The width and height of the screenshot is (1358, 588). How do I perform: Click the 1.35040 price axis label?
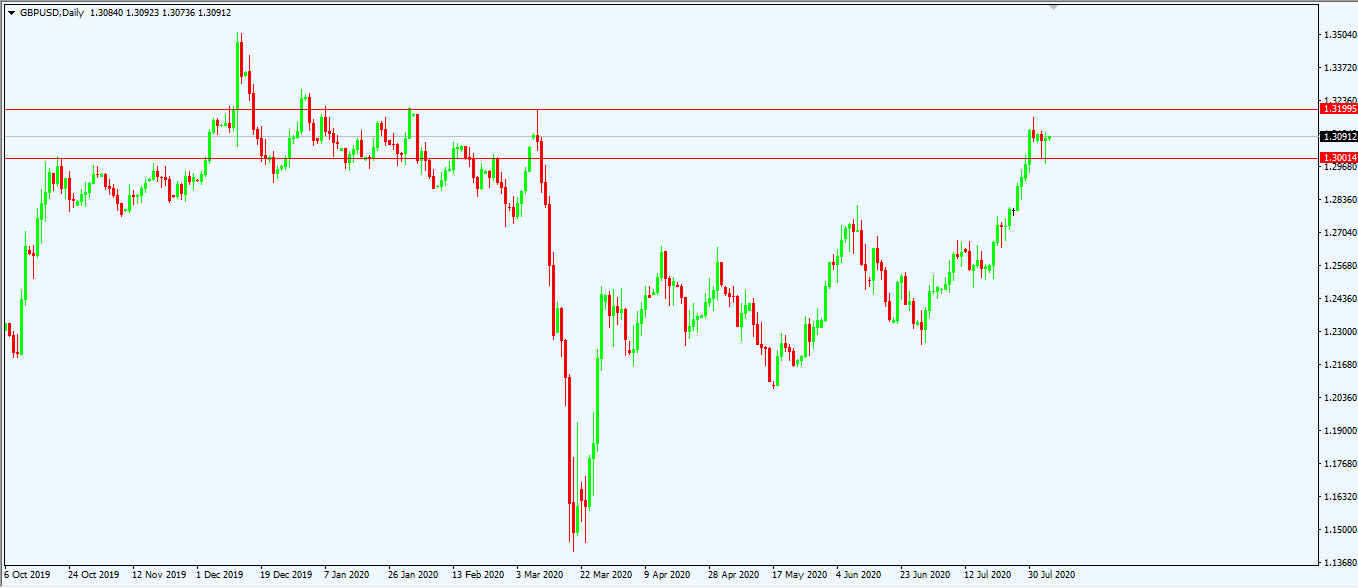point(1340,35)
